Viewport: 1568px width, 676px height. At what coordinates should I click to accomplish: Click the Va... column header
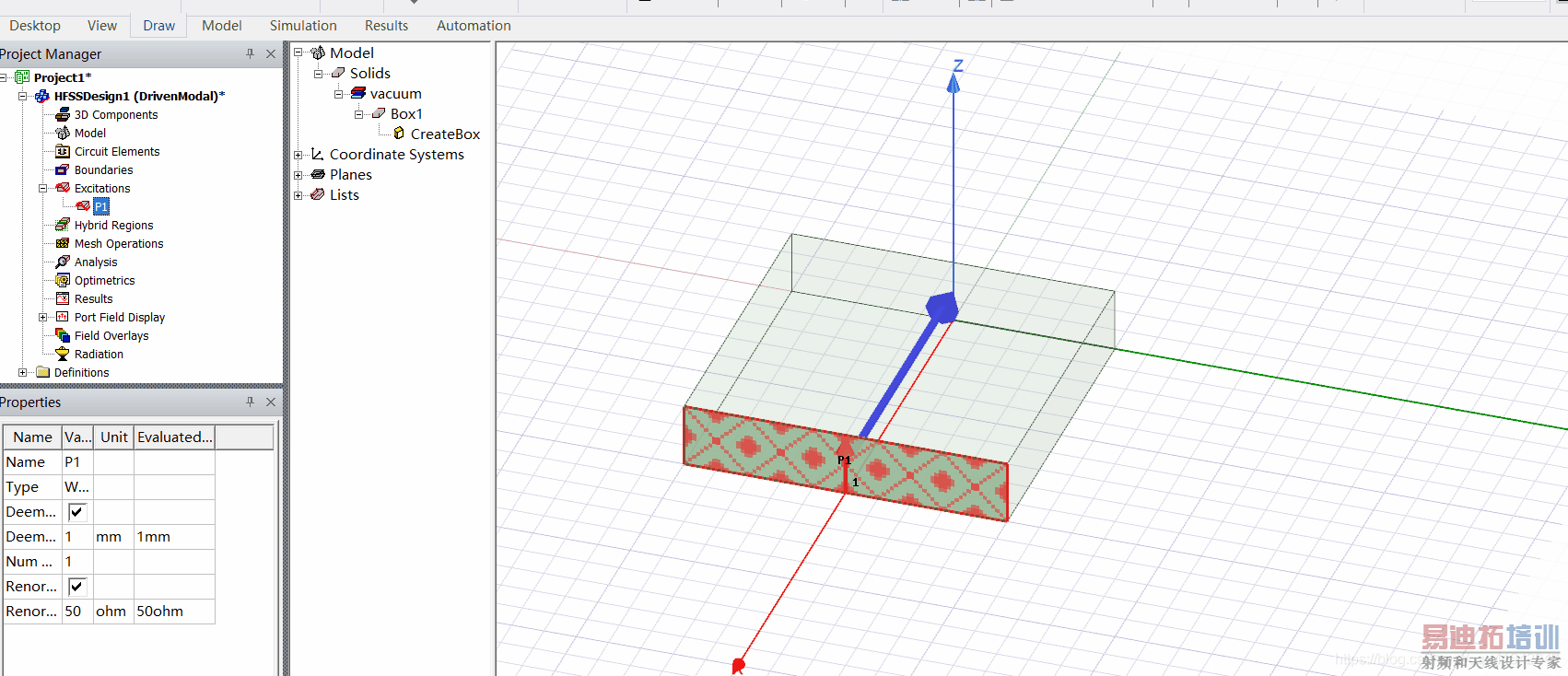[77, 437]
